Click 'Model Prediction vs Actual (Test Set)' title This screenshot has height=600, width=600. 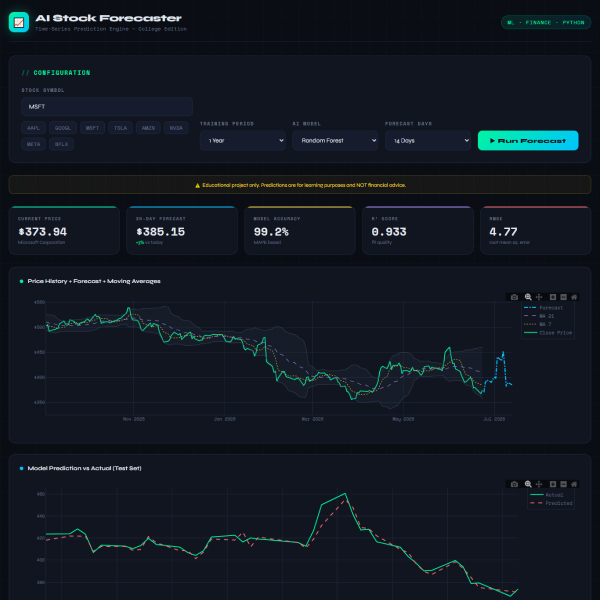click(84, 468)
